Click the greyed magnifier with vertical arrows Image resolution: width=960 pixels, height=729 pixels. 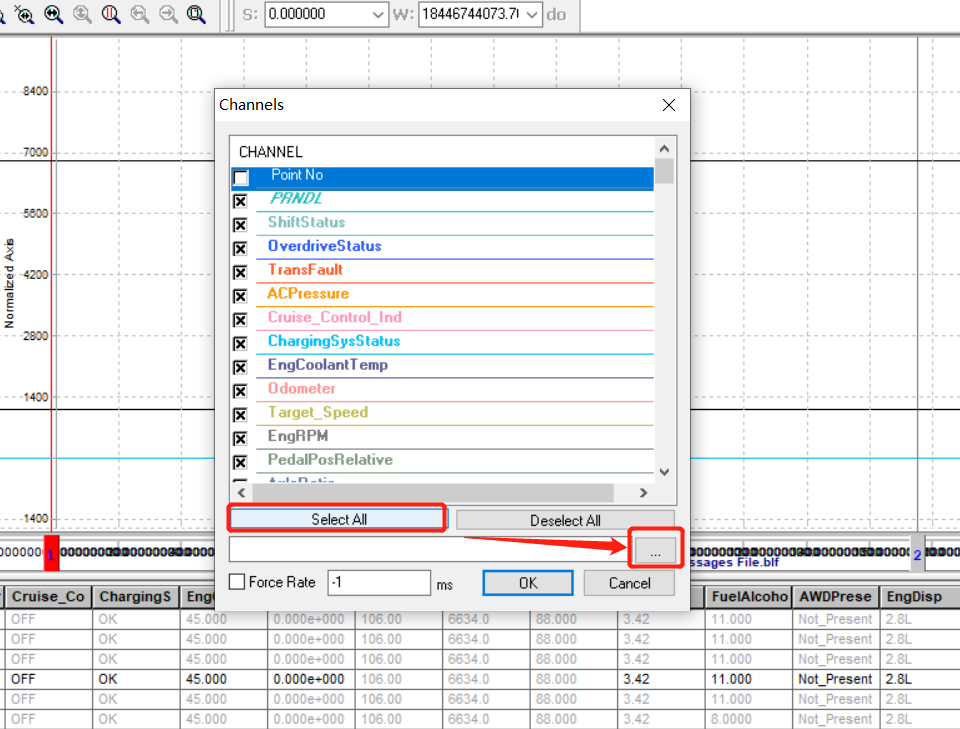82,13
